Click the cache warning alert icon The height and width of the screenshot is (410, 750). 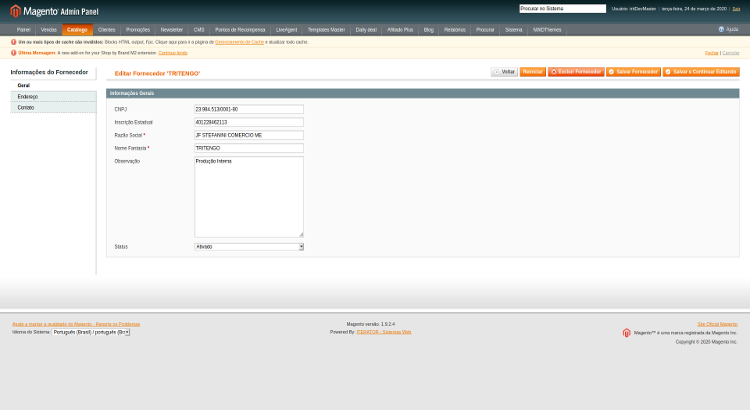(x=13, y=42)
